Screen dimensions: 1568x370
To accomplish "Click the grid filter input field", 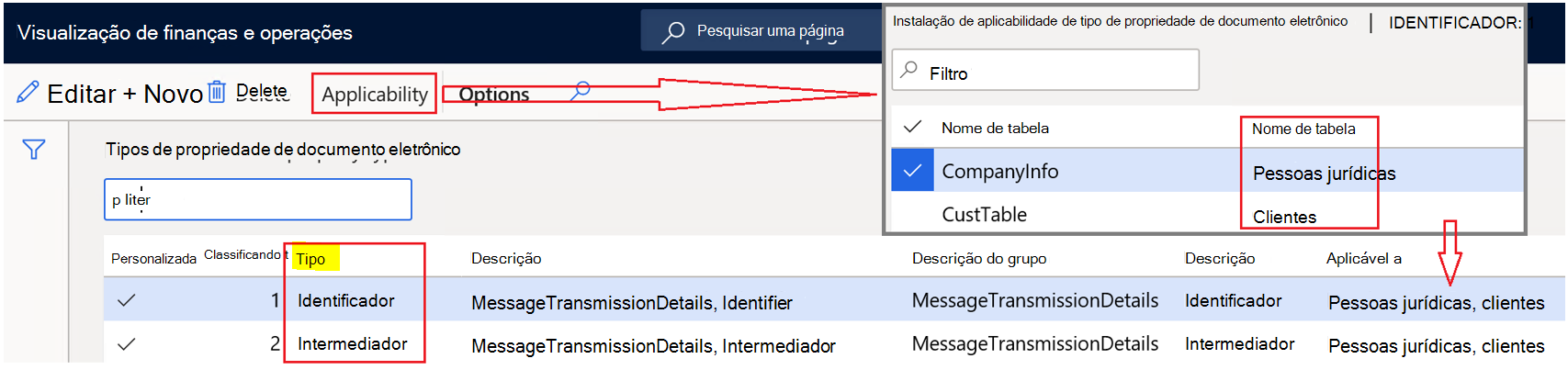I will (x=258, y=199).
